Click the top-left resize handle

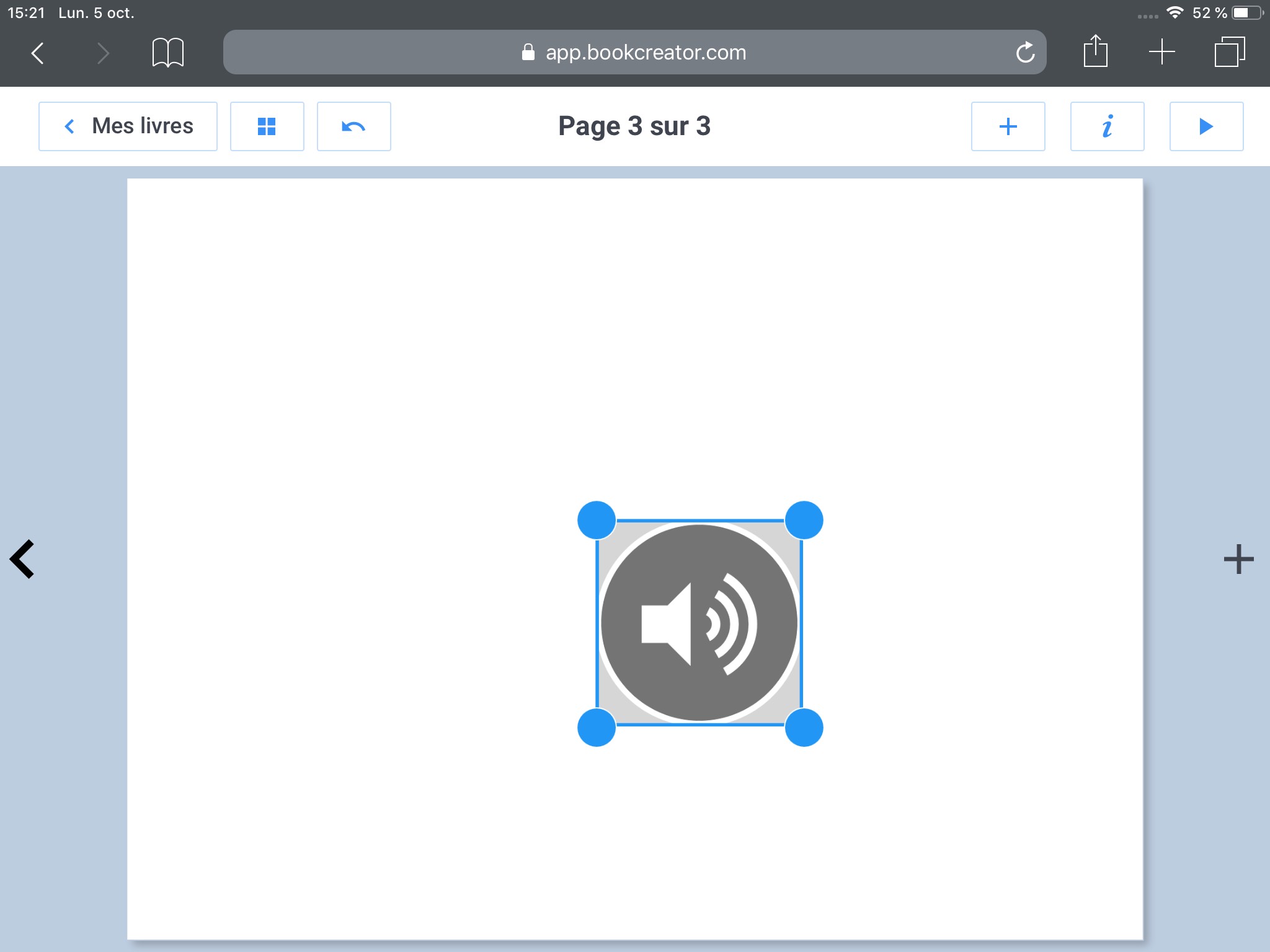pyautogui.click(x=597, y=520)
